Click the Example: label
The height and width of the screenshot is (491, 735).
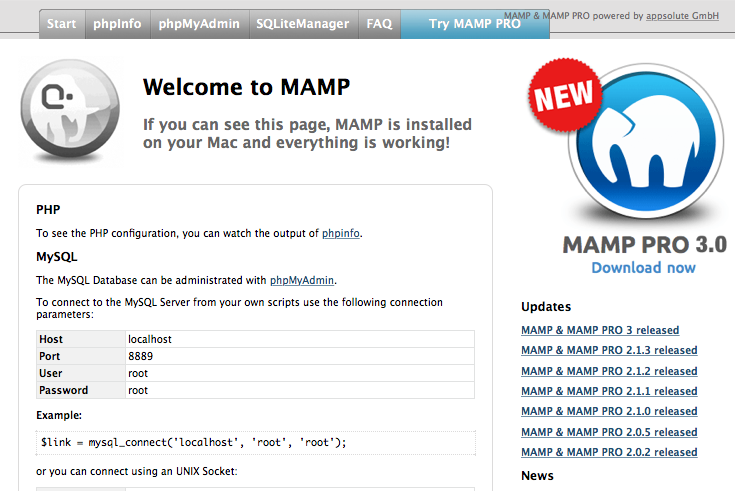(x=59, y=415)
